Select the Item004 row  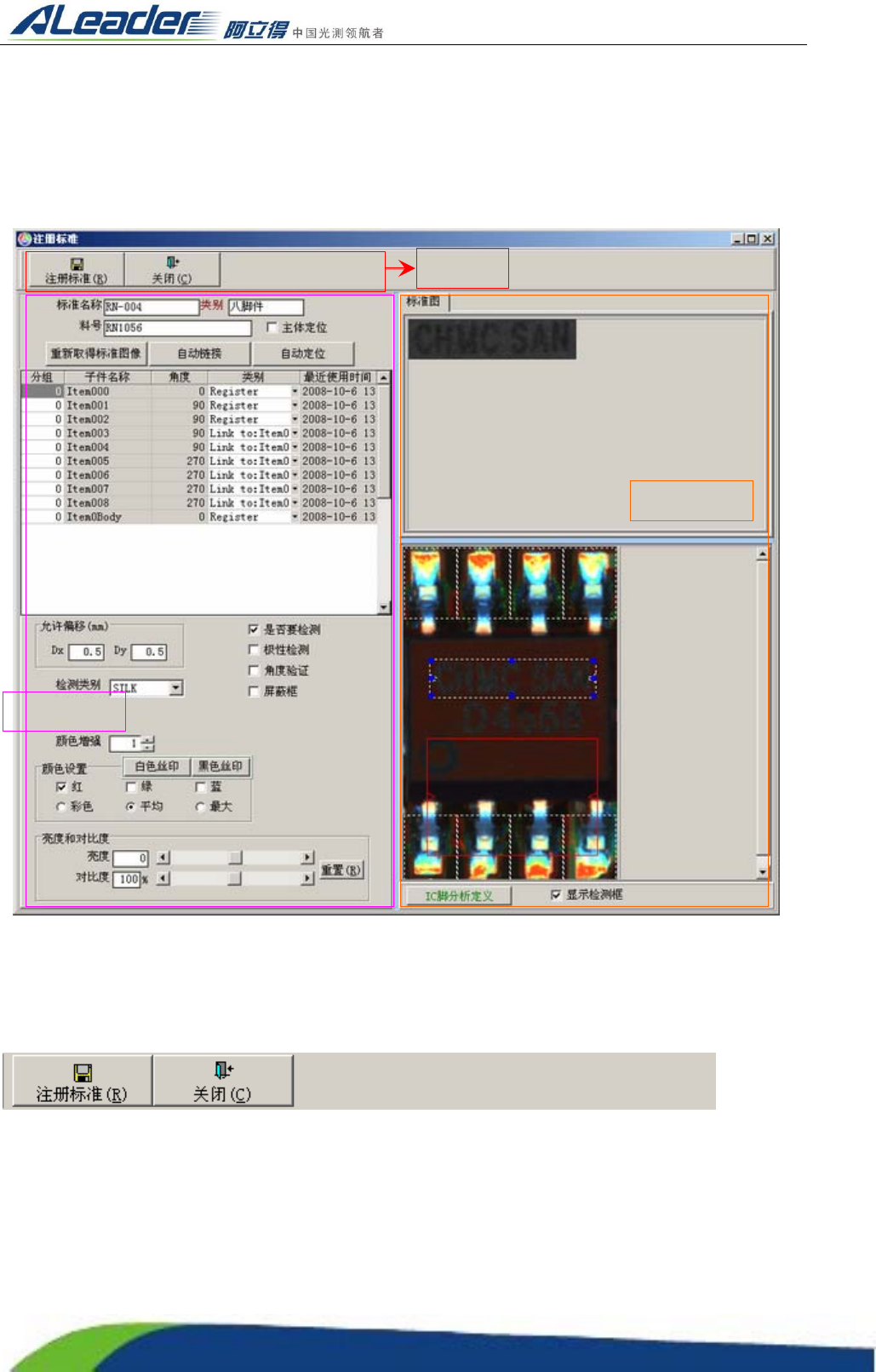pyautogui.click(x=200, y=447)
